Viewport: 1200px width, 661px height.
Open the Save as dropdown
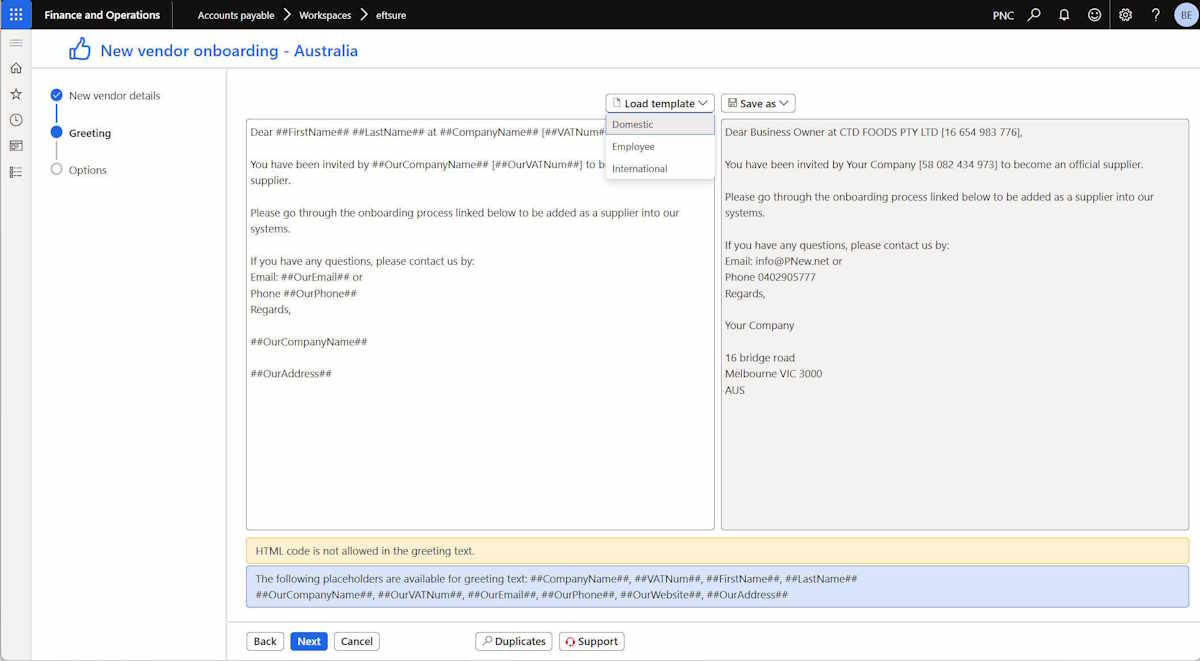click(x=758, y=103)
